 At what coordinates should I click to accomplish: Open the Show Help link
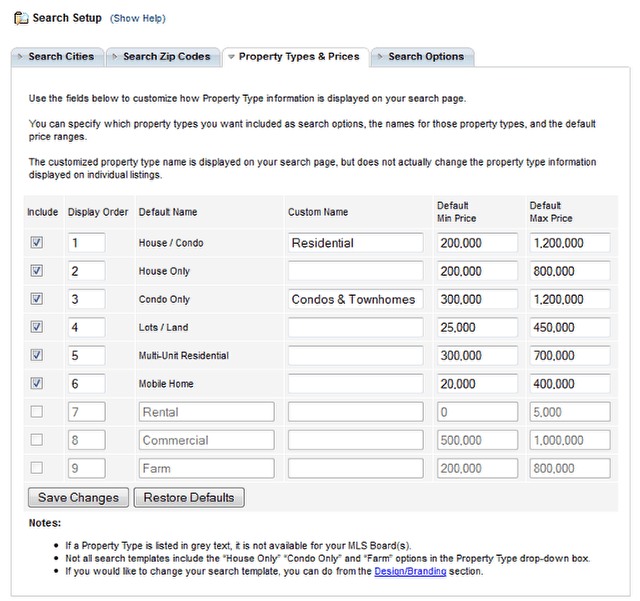pyautogui.click(x=138, y=18)
